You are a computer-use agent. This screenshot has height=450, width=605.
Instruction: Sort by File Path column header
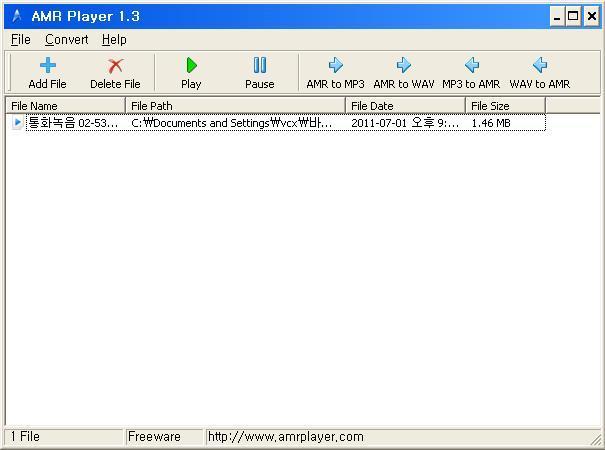[x=235, y=106]
